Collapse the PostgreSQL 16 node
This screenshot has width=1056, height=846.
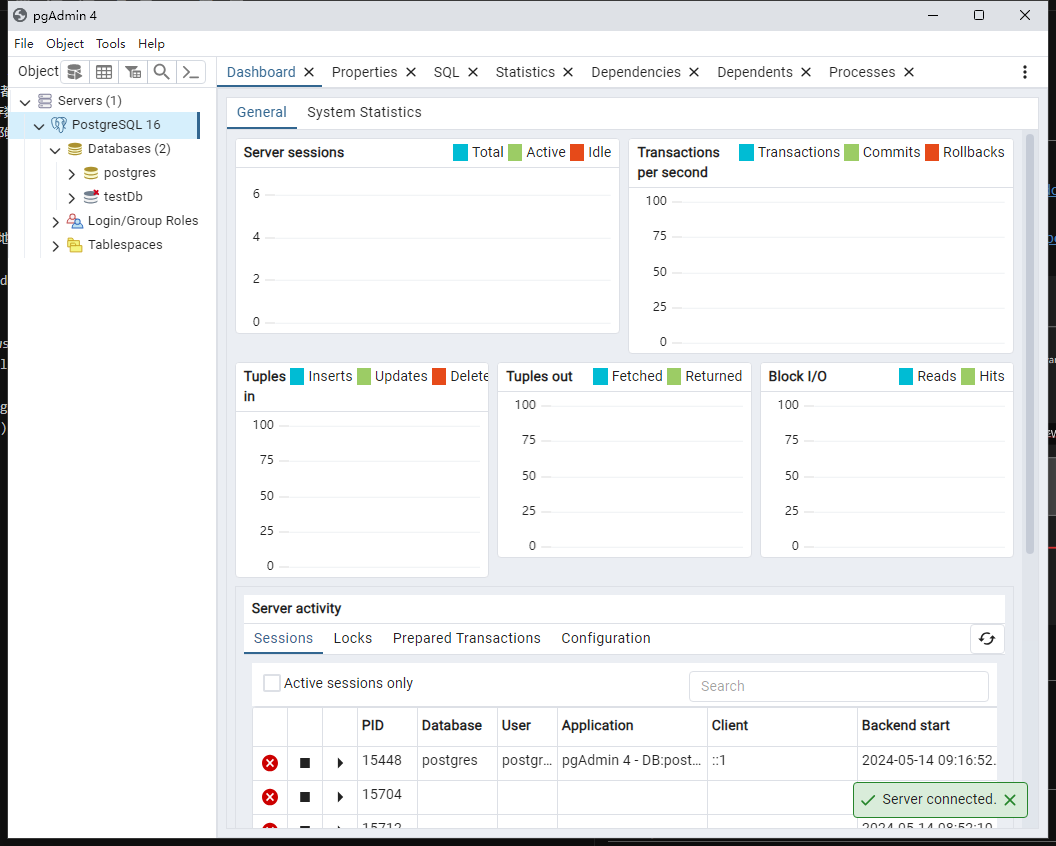tap(39, 126)
